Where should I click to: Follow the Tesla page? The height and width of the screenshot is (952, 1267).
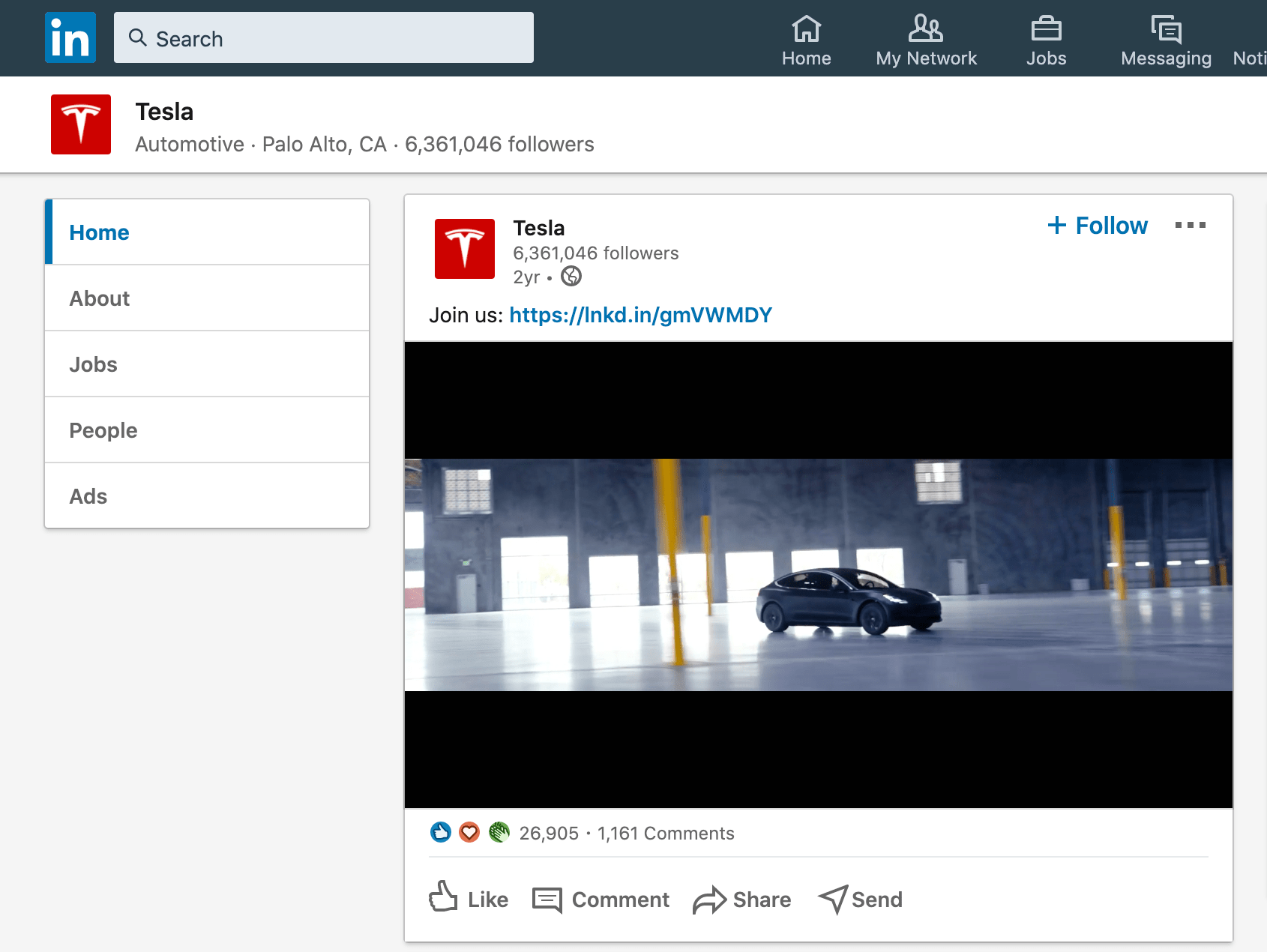[1098, 225]
